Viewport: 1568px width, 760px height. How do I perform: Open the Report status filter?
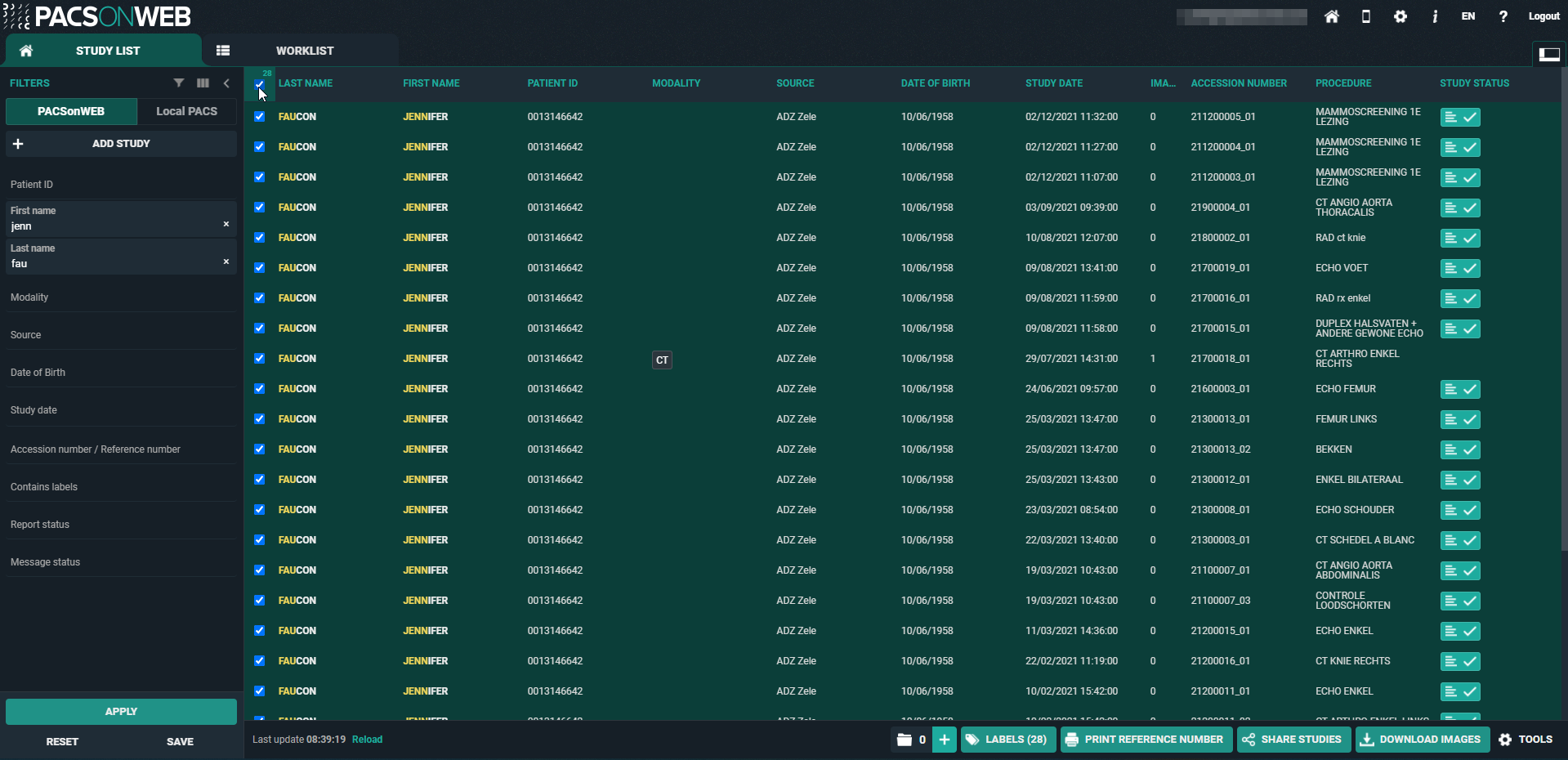[121, 524]
